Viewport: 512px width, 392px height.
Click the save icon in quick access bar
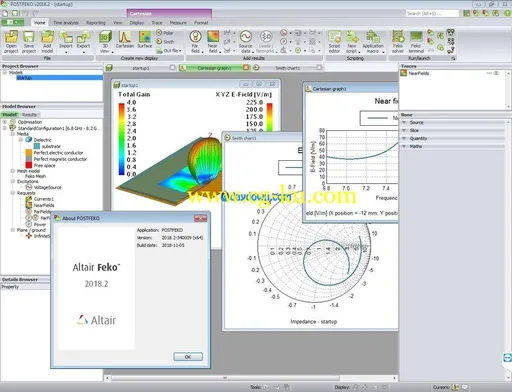tap(16, 13)
